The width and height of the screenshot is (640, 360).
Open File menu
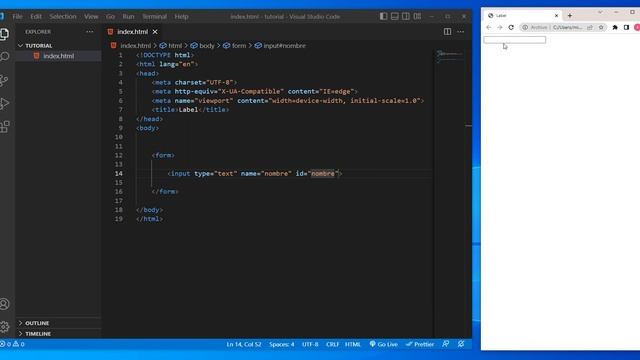click(x=18, y=17)
